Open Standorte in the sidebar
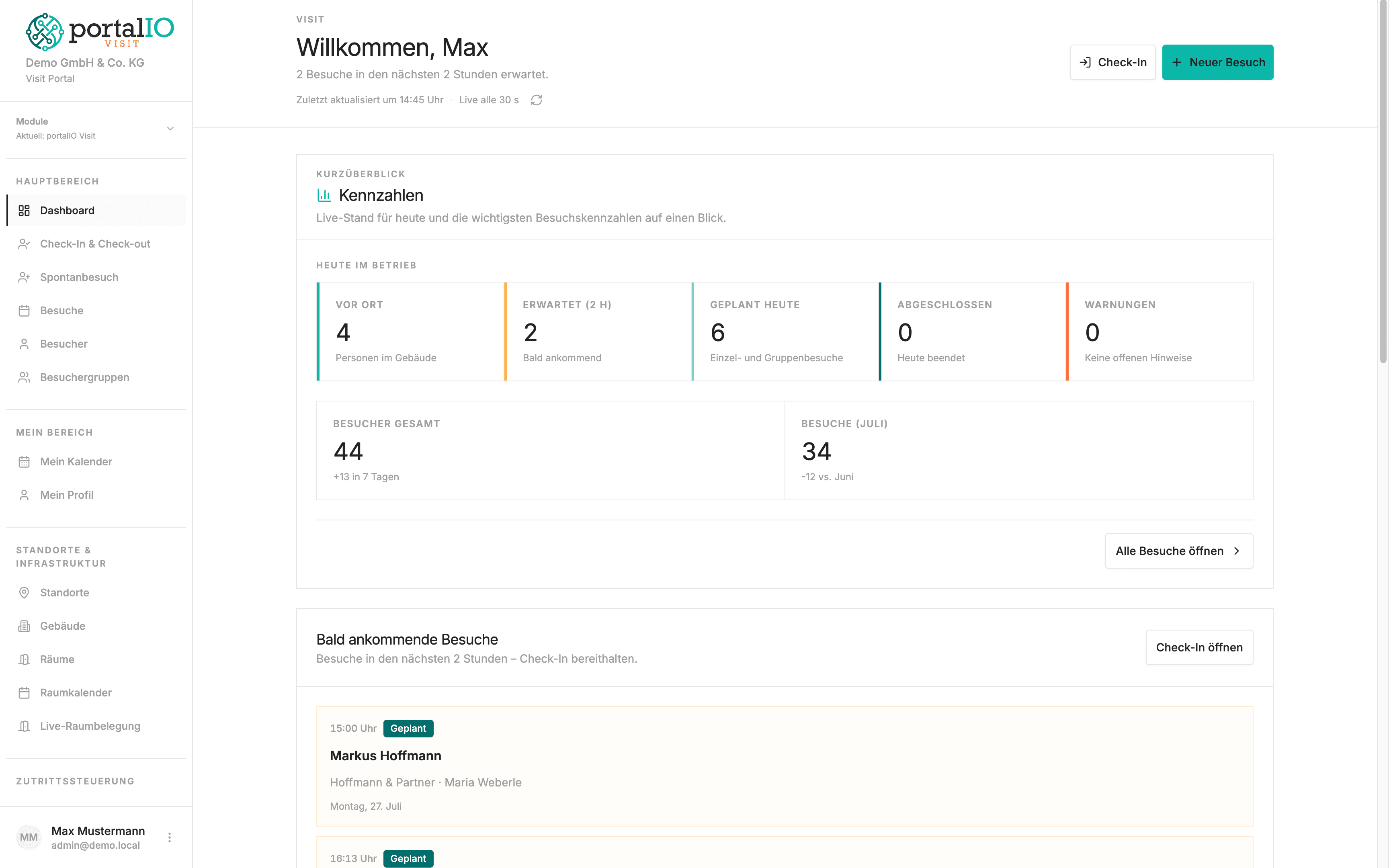This screenshot has width=1389, height=868. [x=96, y=592]
